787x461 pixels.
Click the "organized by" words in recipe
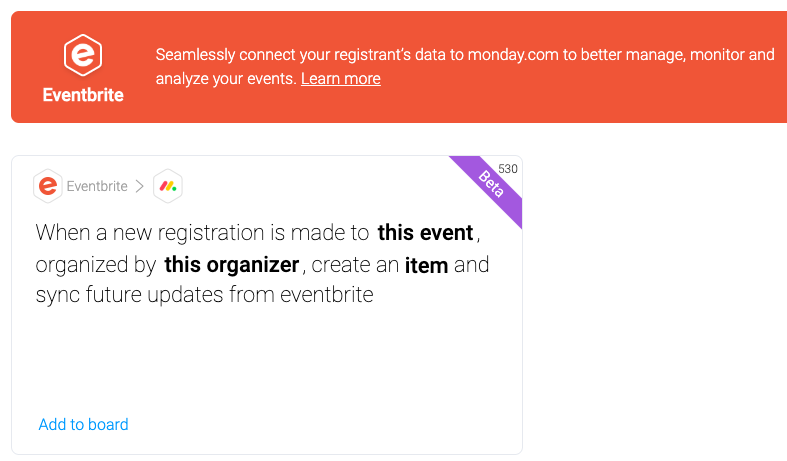tap(96, 265)
